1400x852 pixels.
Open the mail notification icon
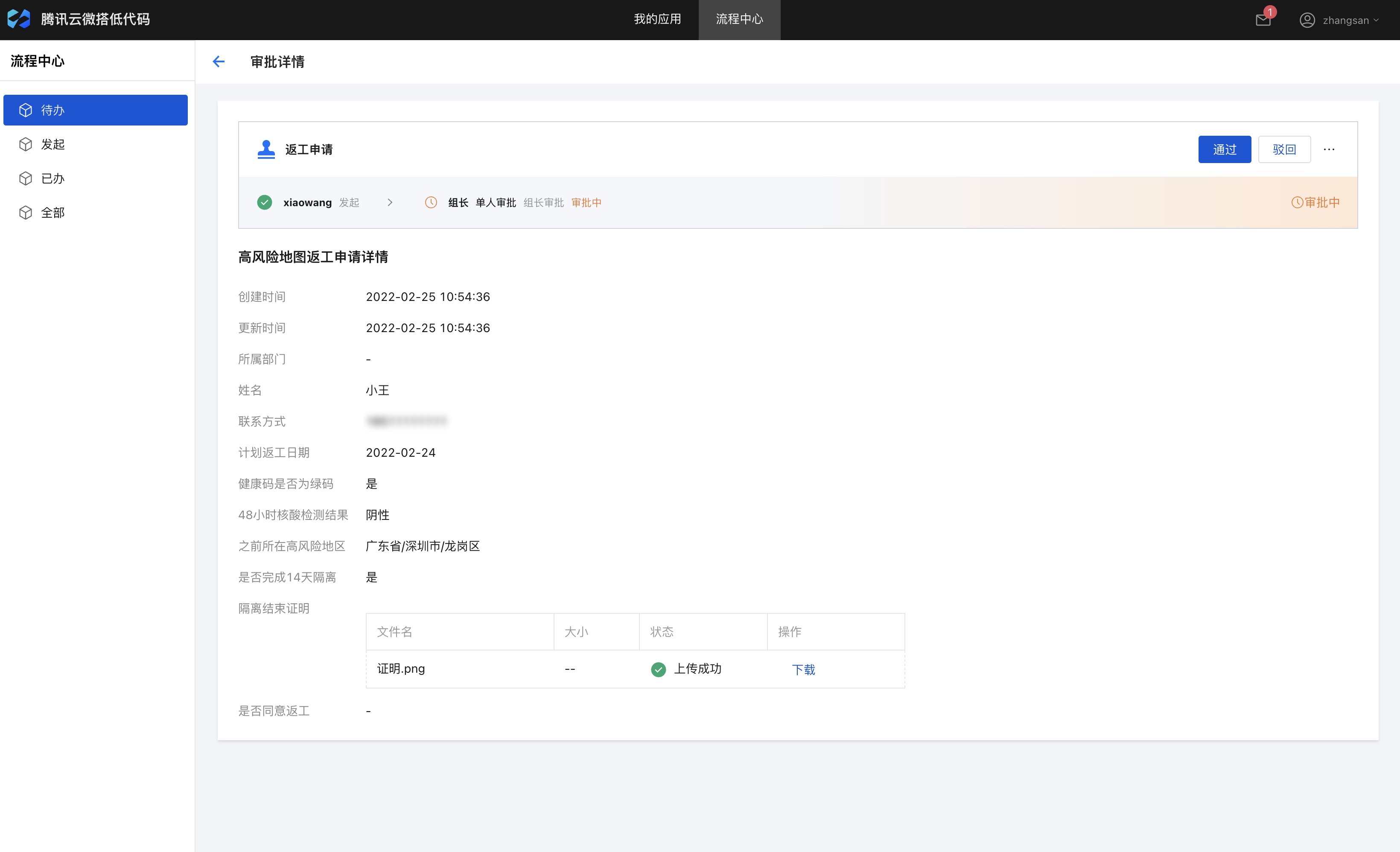(1263, 20)
